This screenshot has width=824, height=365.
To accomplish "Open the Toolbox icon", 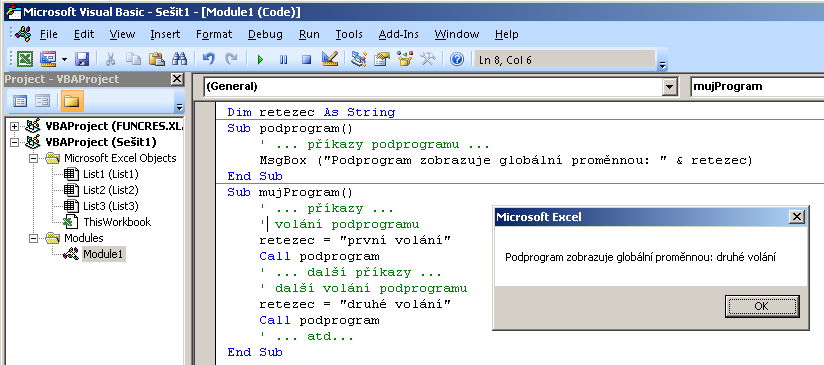I will 428,59.
